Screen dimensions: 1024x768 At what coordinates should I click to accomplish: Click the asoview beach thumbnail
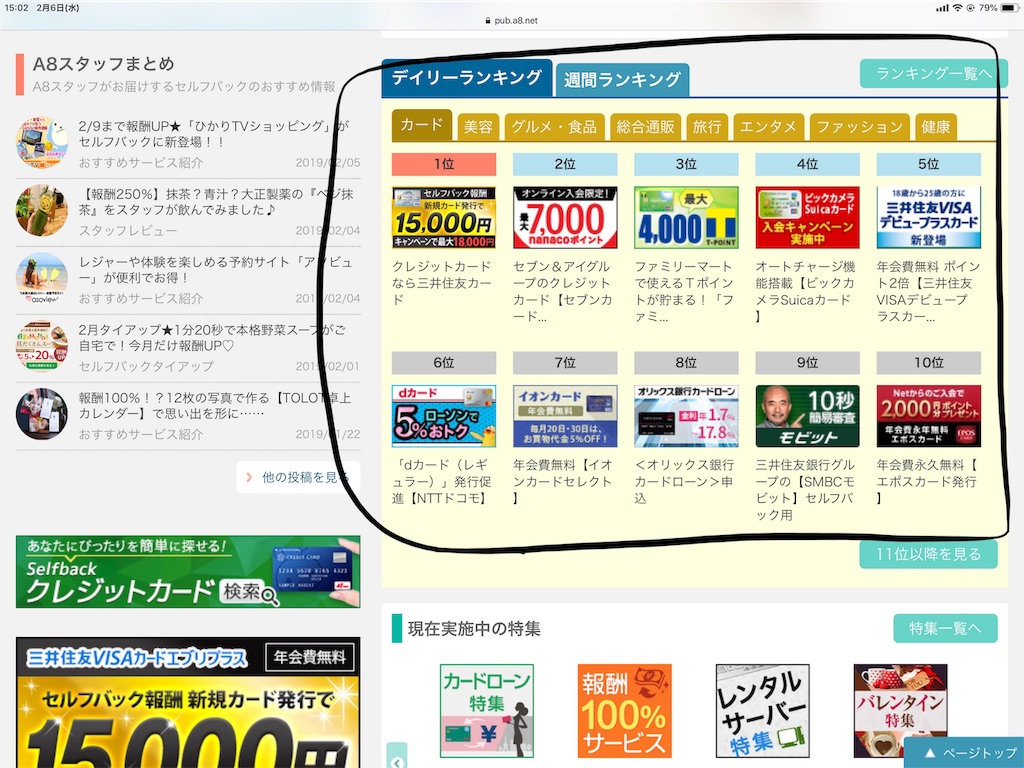42,278
